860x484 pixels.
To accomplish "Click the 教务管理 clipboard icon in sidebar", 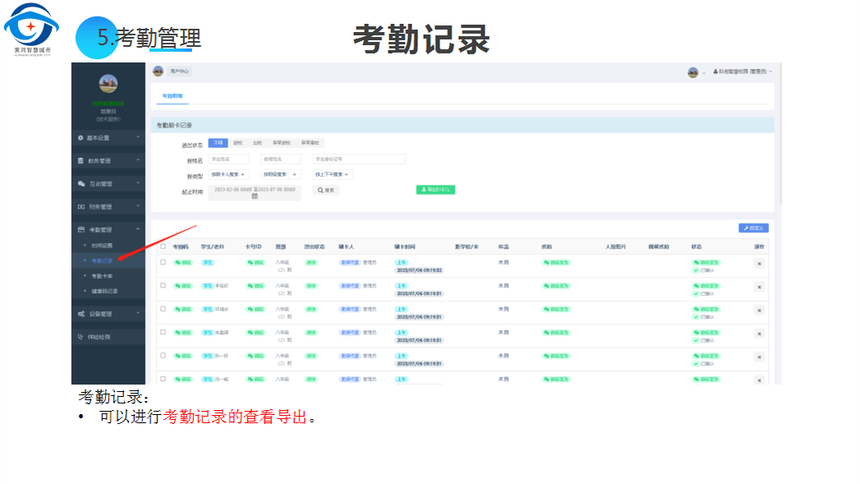I will pos(81,161).
